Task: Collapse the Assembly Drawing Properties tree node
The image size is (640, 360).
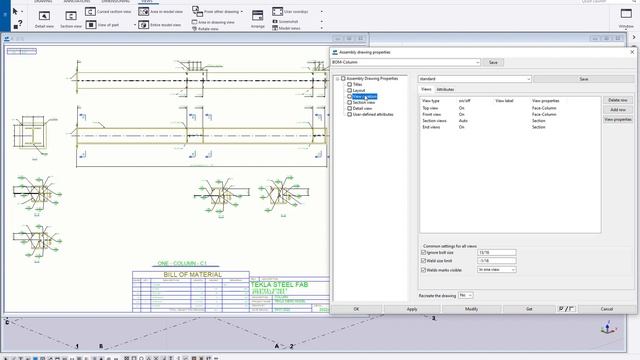Action: pyautogui.click(x=338, y=79)
